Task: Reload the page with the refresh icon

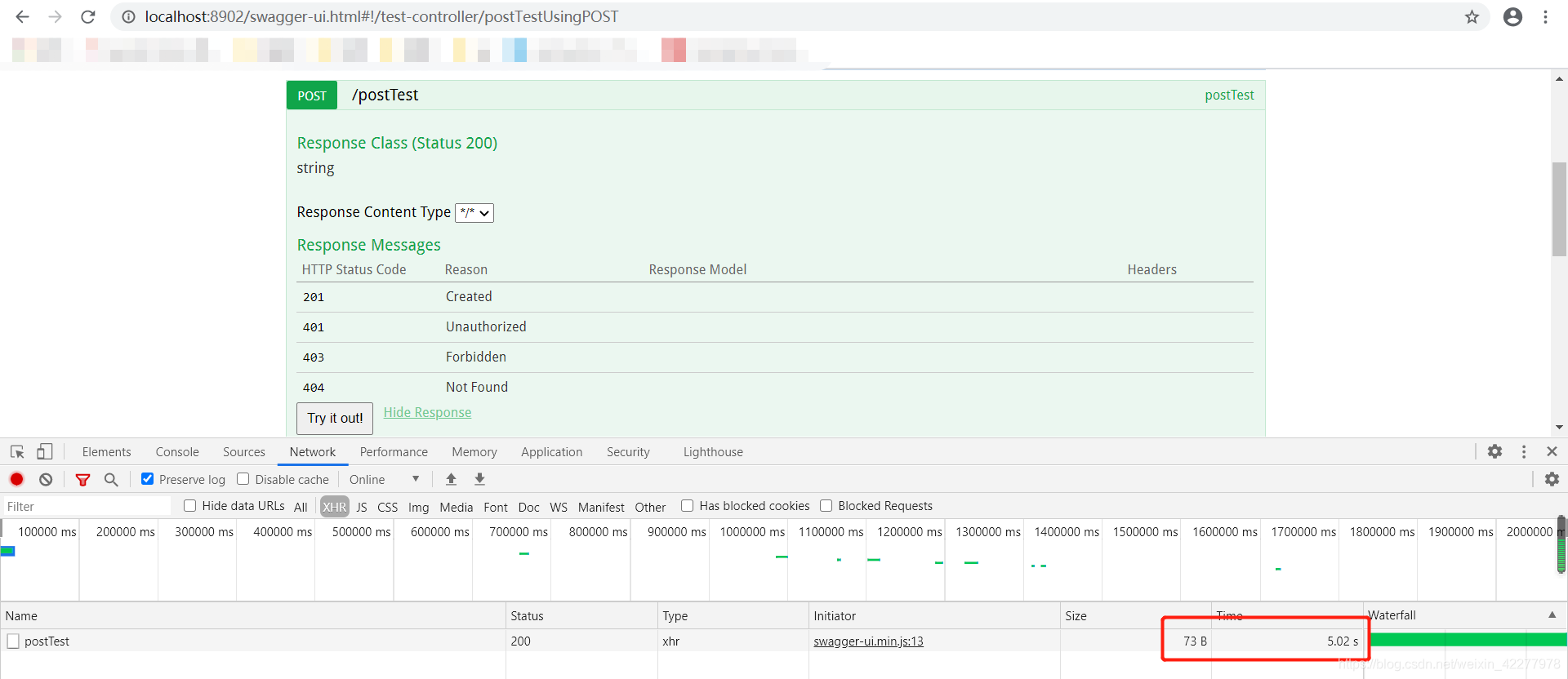Action: (88, 16)
